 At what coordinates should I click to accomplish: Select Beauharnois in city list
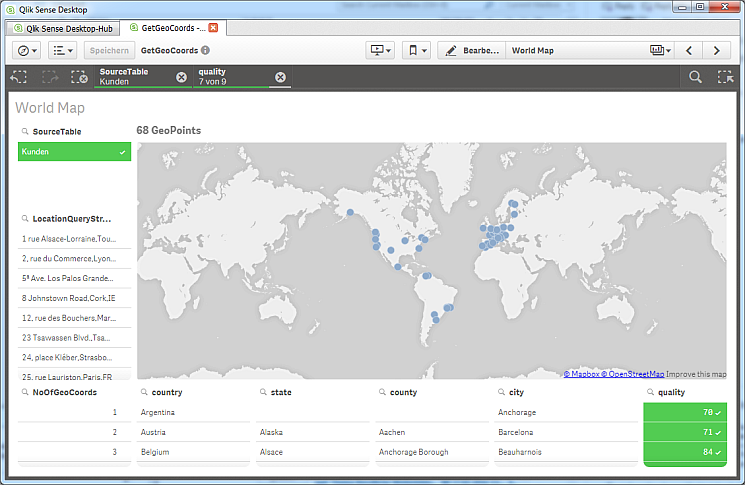point(566,452)
